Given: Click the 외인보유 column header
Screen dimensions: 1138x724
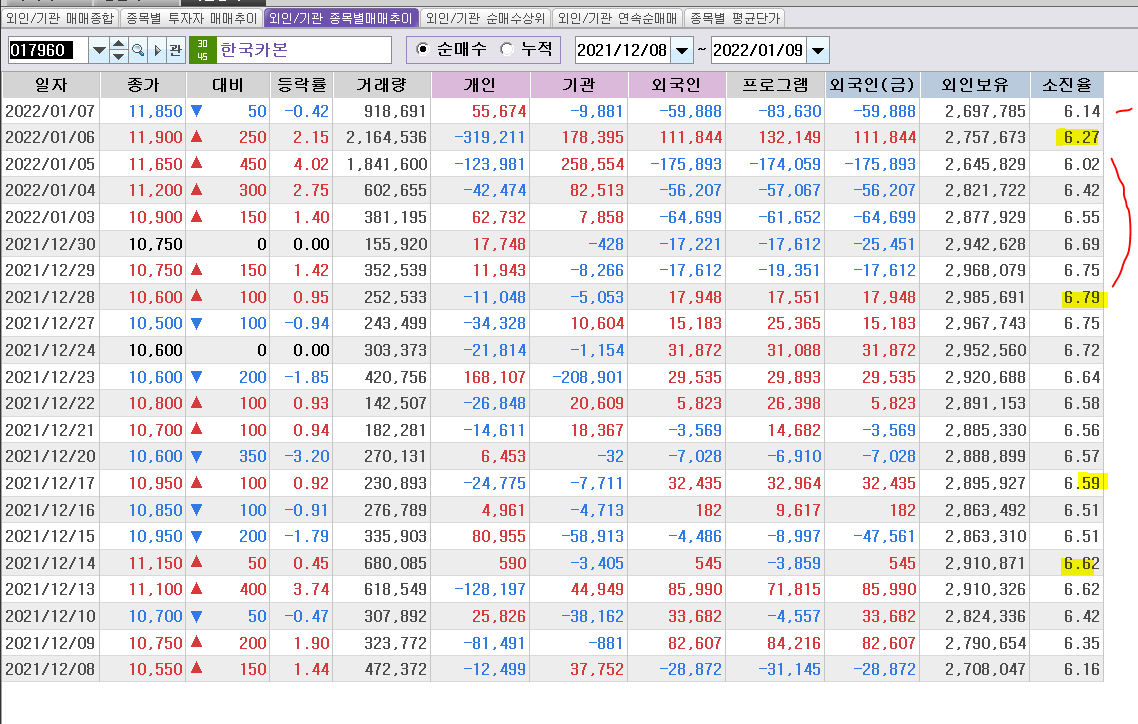Looking at the screenshot, I should coord(975,85).
